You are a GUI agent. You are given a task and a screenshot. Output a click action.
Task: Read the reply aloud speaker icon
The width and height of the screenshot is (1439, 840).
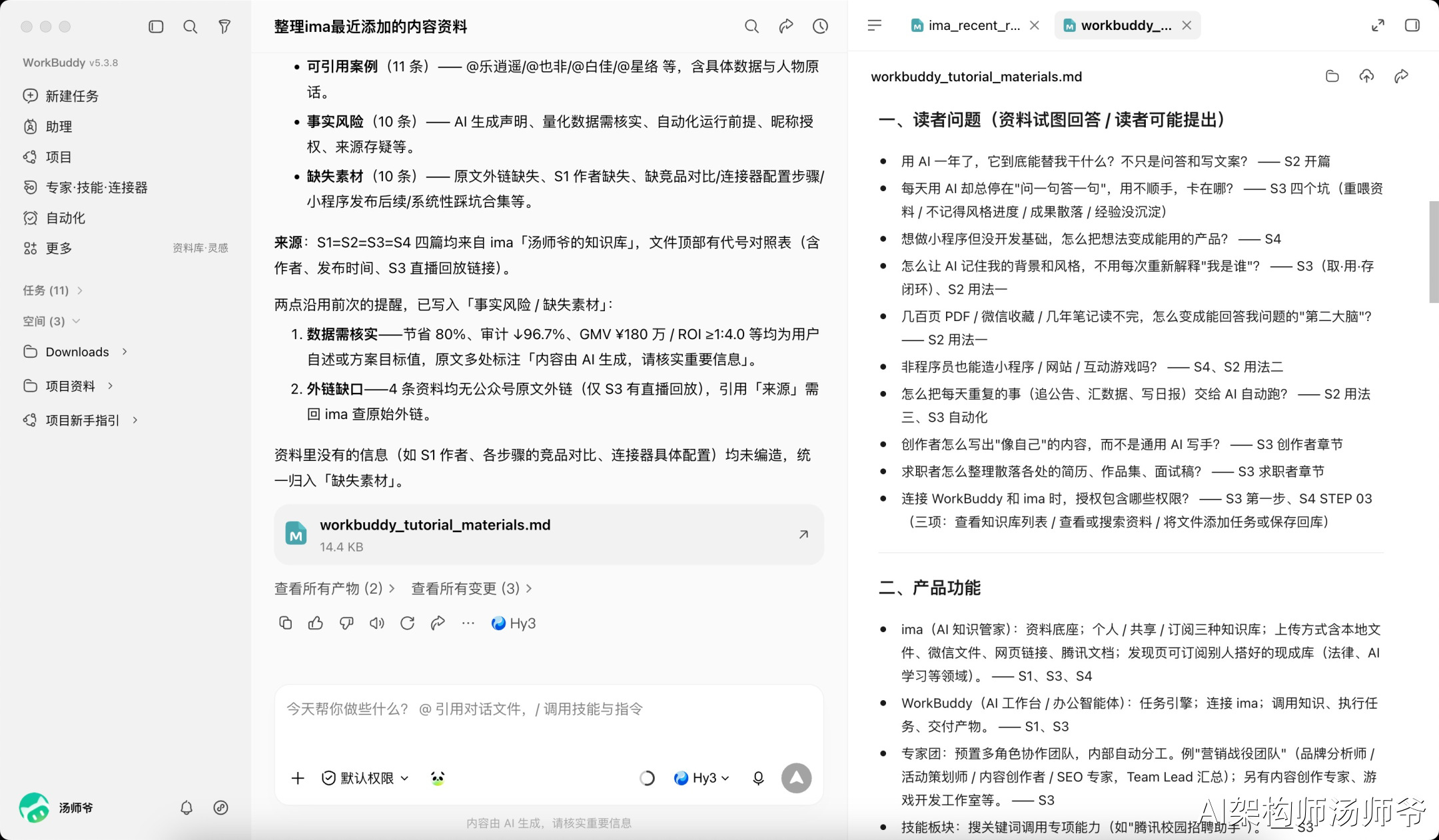pos(377,623)
